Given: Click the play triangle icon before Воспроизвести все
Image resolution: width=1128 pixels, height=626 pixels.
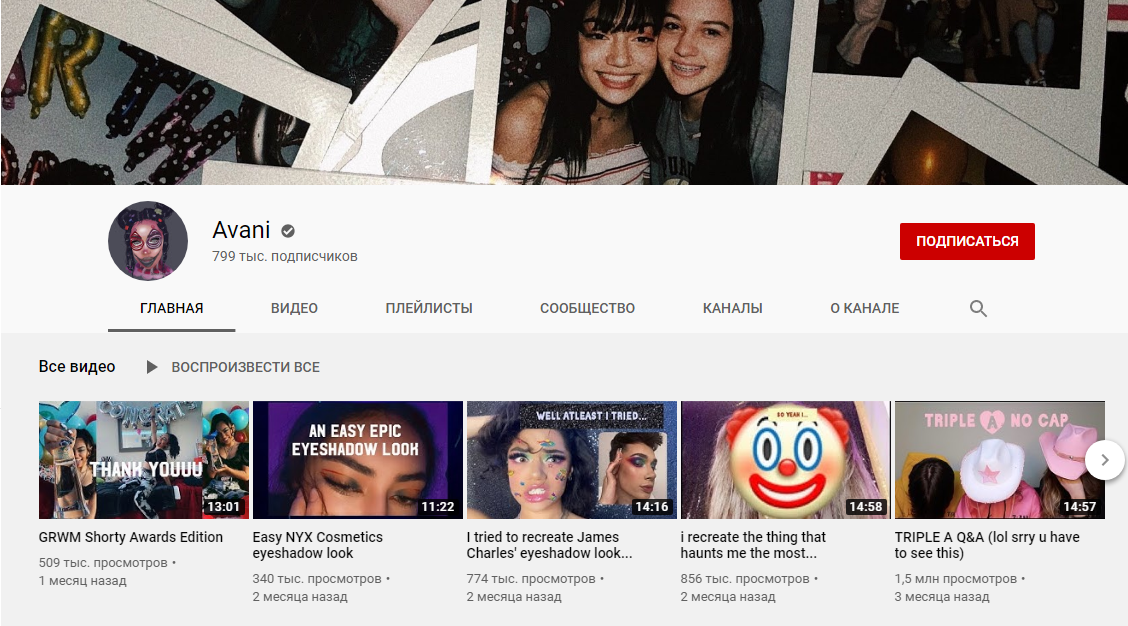Looking at the screenshot, I should pos(152,367).
